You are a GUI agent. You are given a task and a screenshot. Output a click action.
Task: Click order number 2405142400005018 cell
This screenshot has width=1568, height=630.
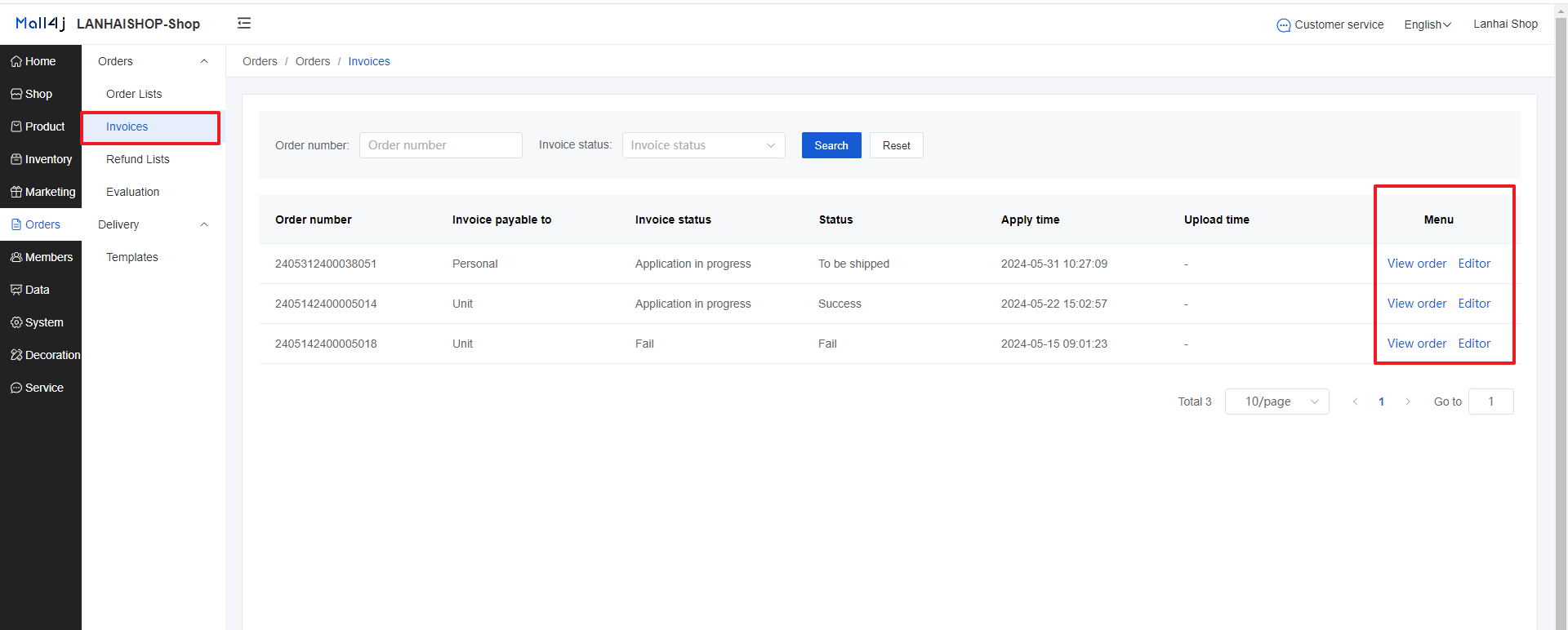(x=326, y=344)
